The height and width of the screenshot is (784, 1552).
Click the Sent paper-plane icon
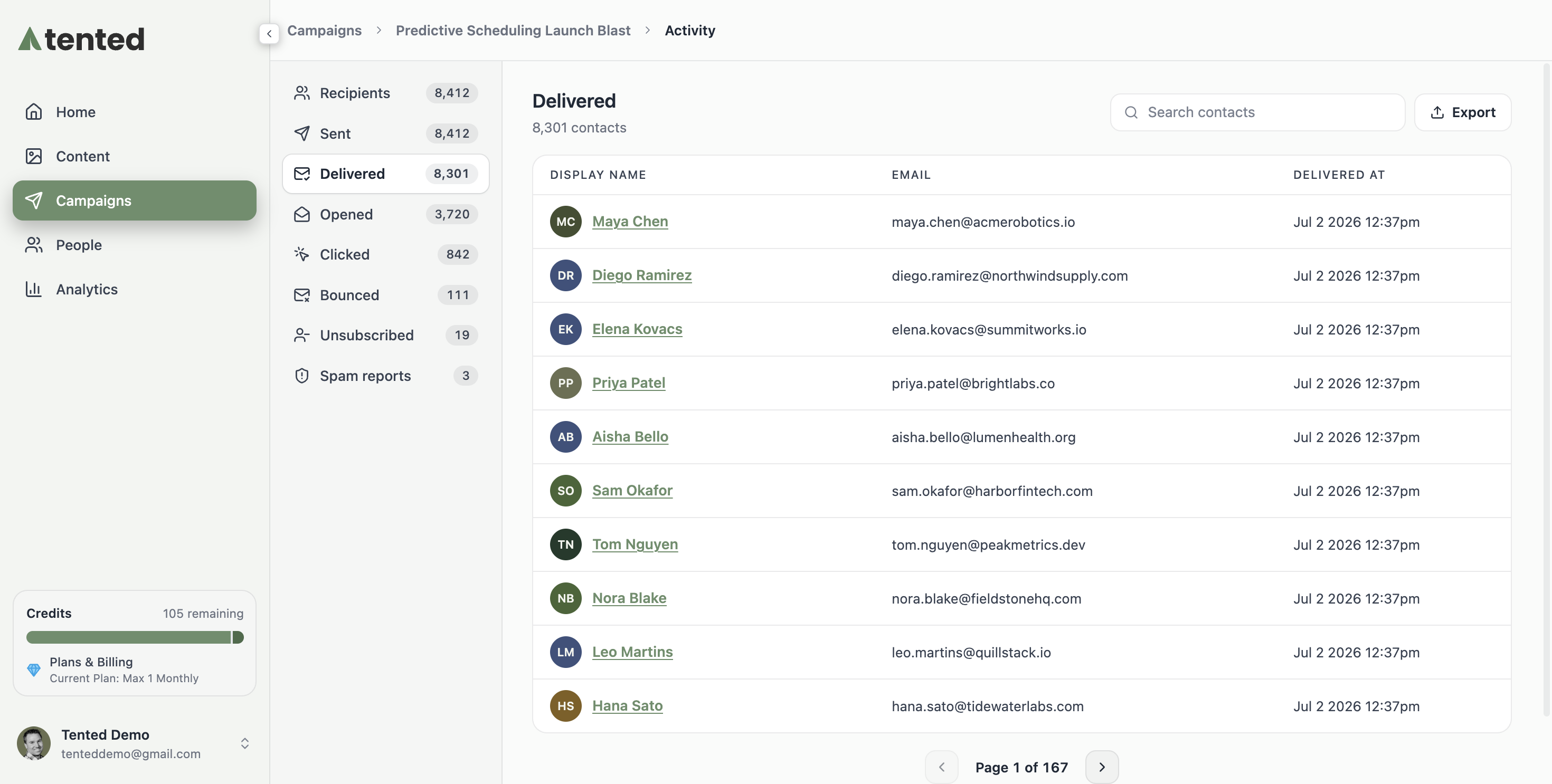coord(302,133)
